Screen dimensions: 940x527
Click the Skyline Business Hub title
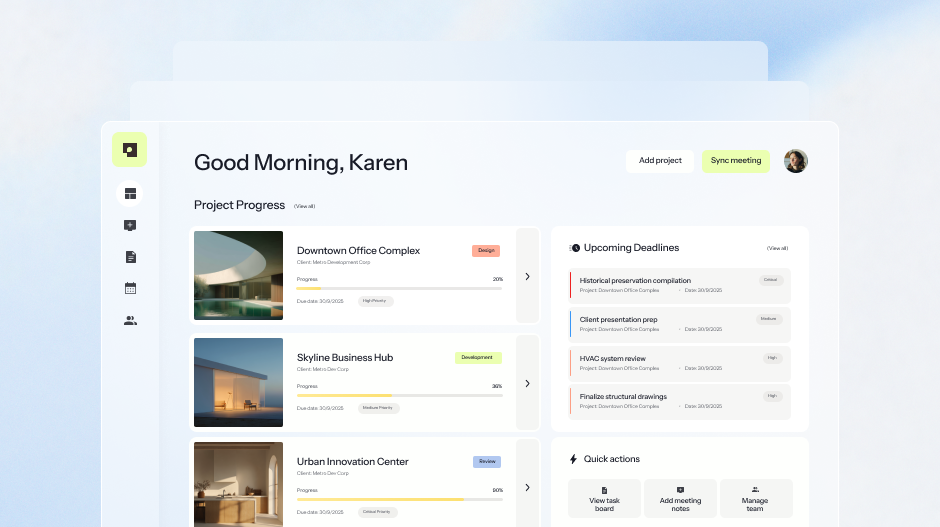(345, 357)
